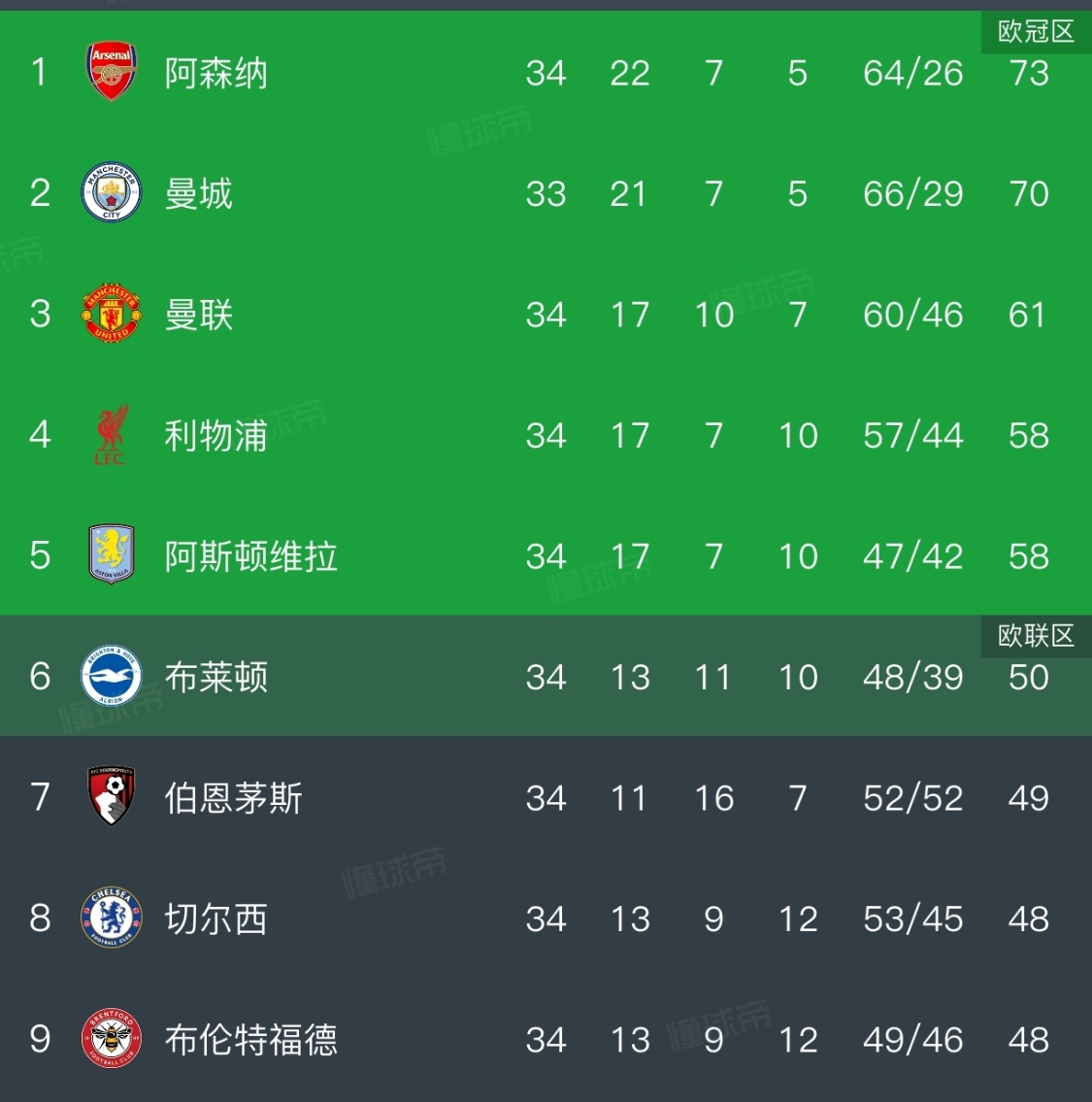
Task: Tap the Liverpool LFC crest
Action: pos(112,435)
